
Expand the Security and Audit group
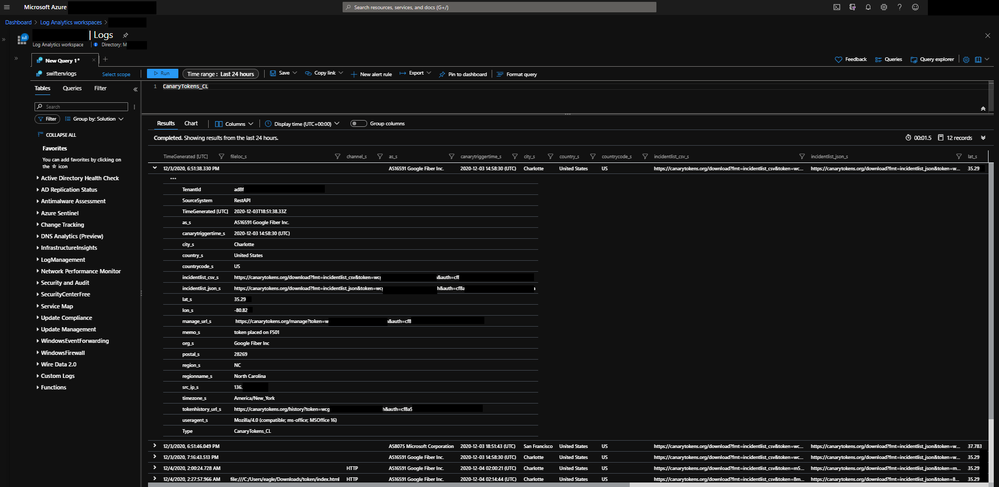[x=37, y=282]
